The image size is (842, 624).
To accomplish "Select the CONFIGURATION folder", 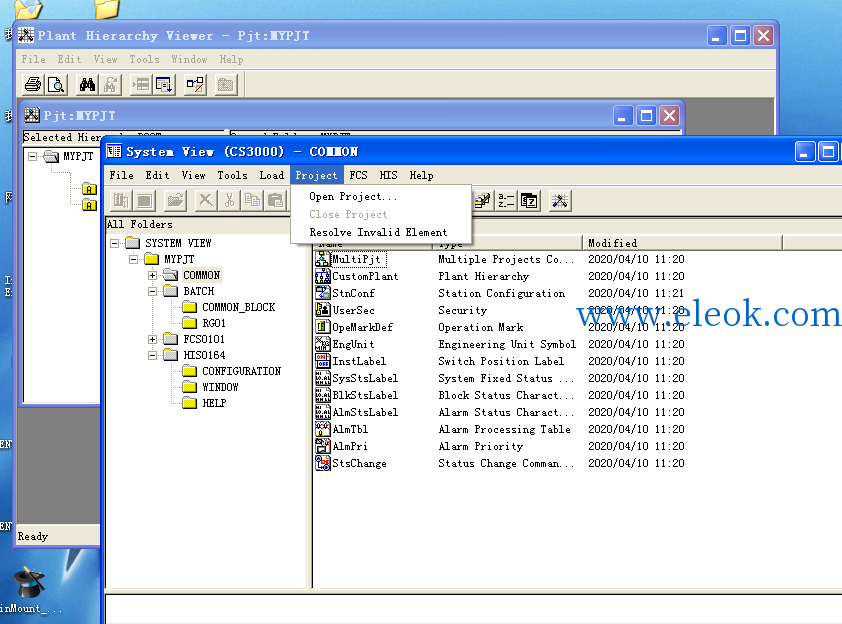I will pos(241,371).
